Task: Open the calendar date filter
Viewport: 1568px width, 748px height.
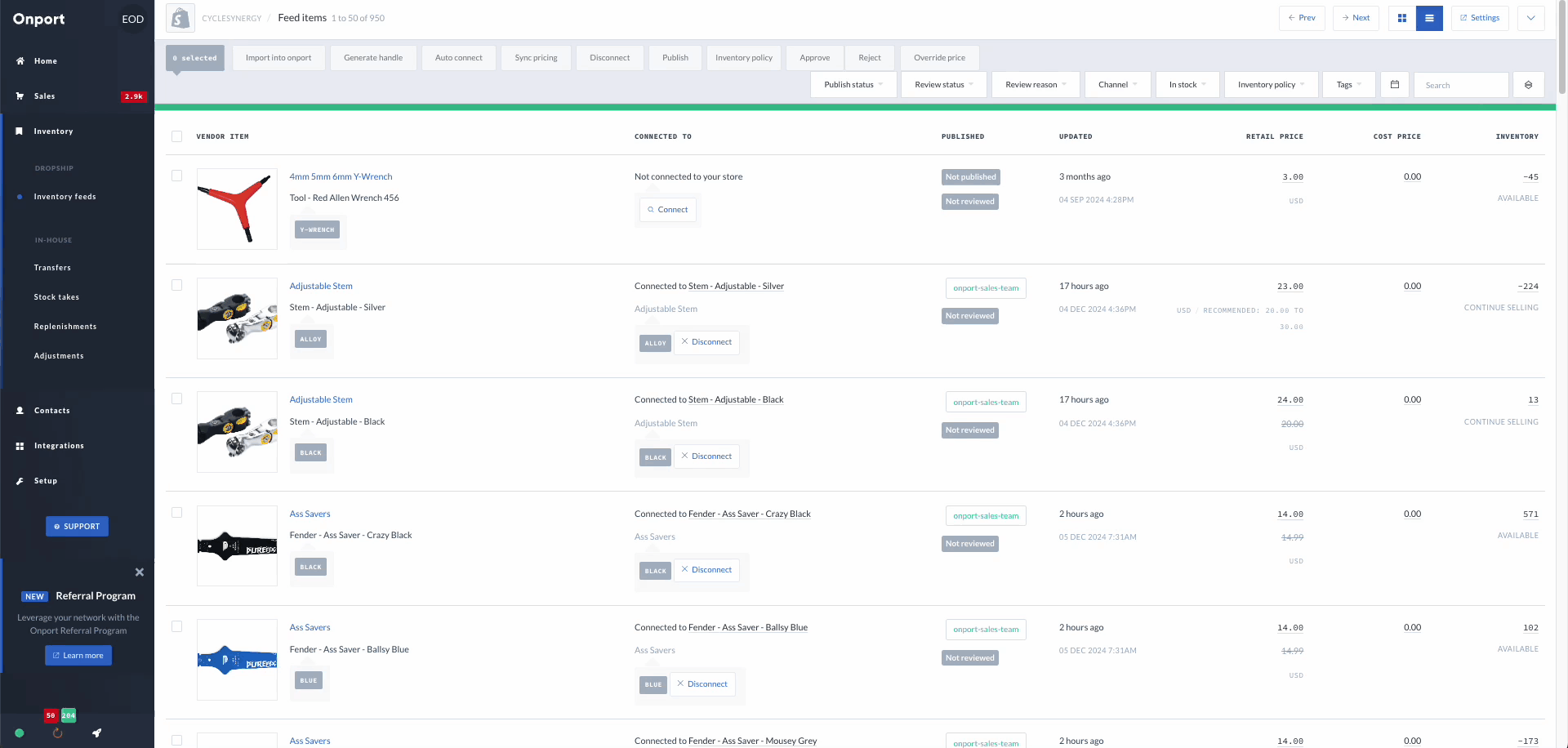Action: tap(1395, 85)
